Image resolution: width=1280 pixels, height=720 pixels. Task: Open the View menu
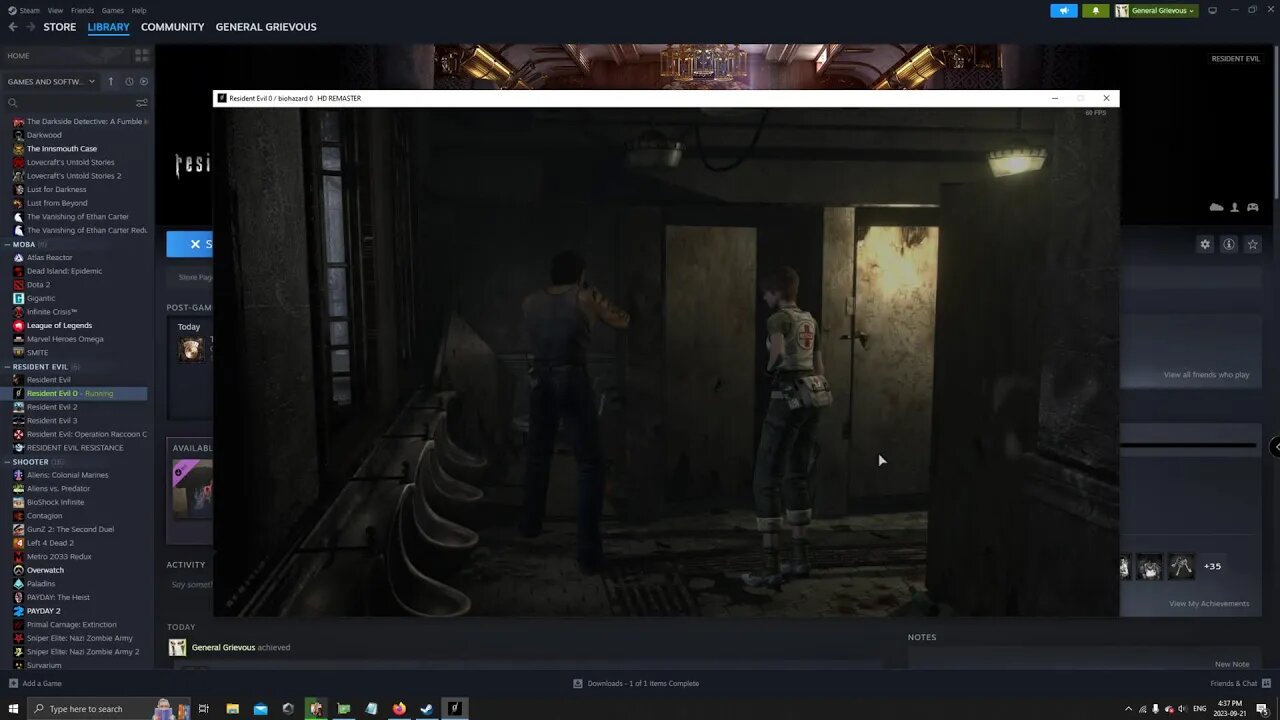[55, 10]
